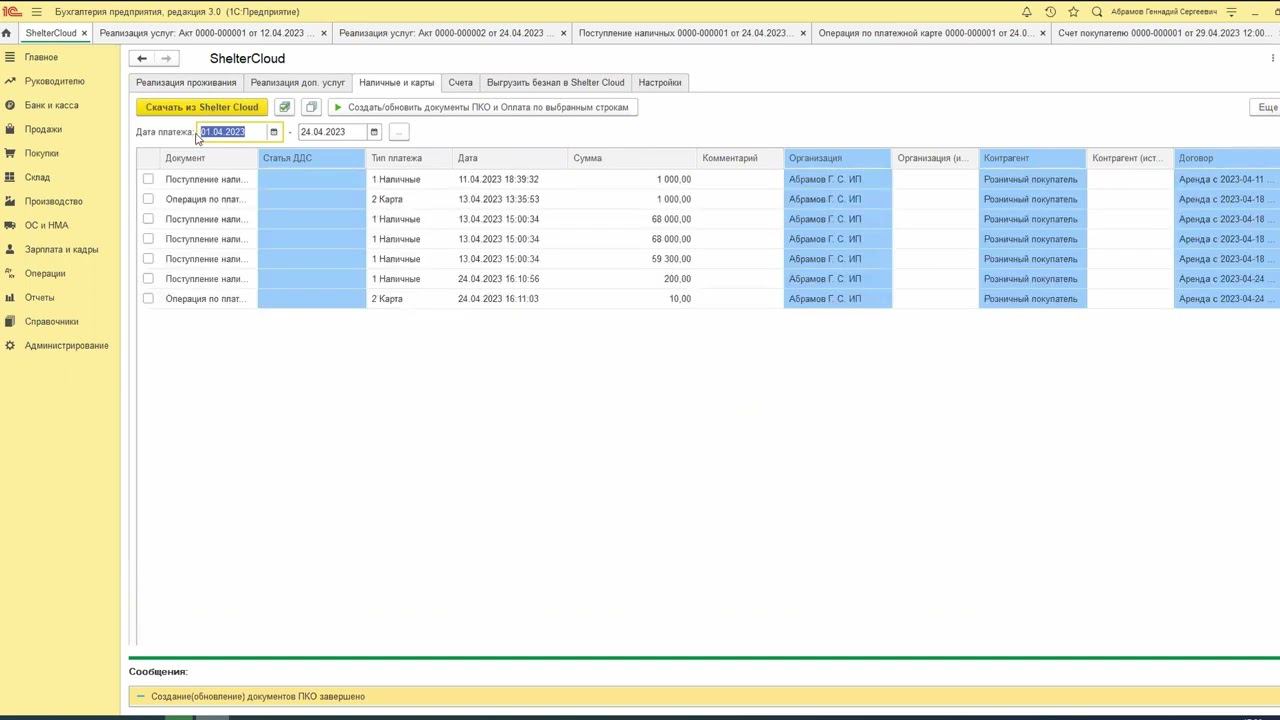Click the ПКО completion message in Сообщения

tap(258, 696)
